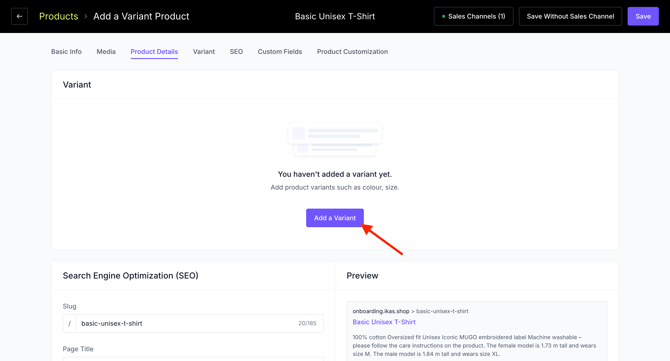Click the 20/185 character counter

click(x=307, y=323)
